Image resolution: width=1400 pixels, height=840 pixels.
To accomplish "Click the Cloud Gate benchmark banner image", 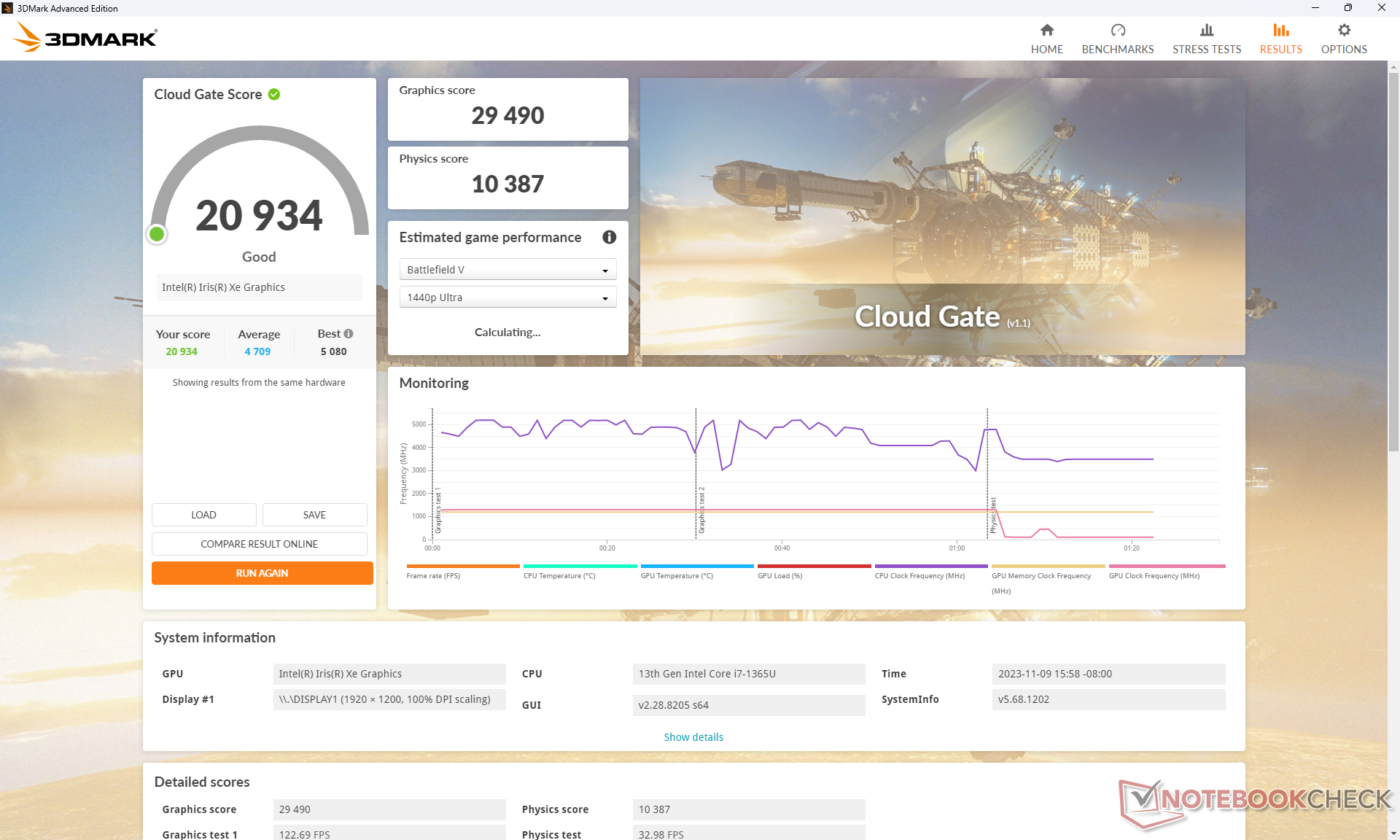I will 941,217.
